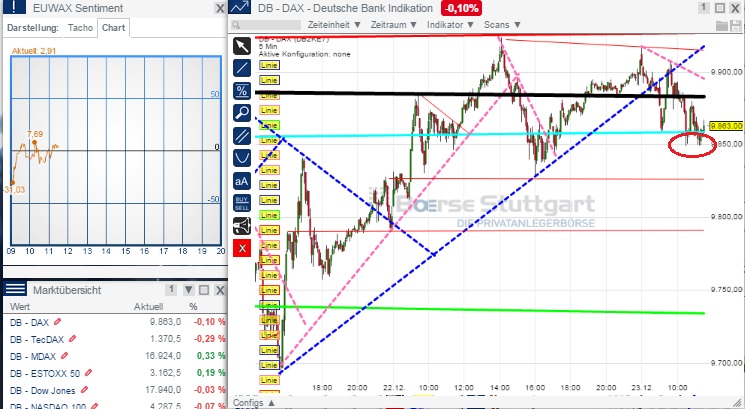Click the pencil icon next to DB - TecDAX
Image resolution: width=745 pixels, height=409 pixels.
pos(72,339)
